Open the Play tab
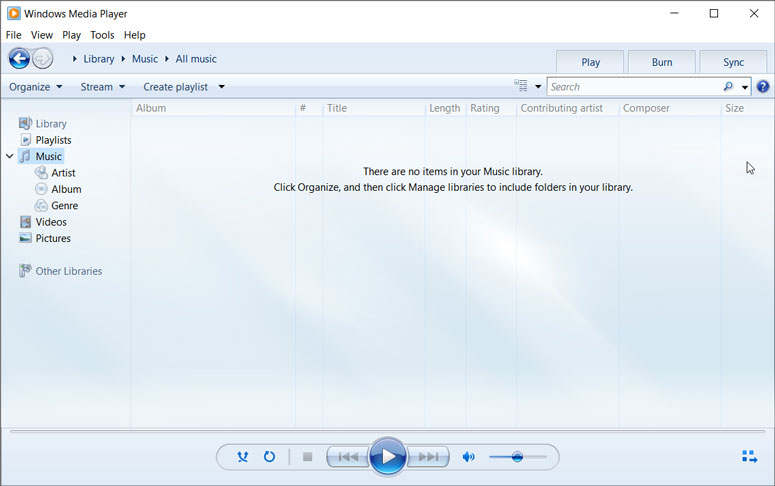The width and height of the screenshot is (775, 486). click(x=590, y=62)
